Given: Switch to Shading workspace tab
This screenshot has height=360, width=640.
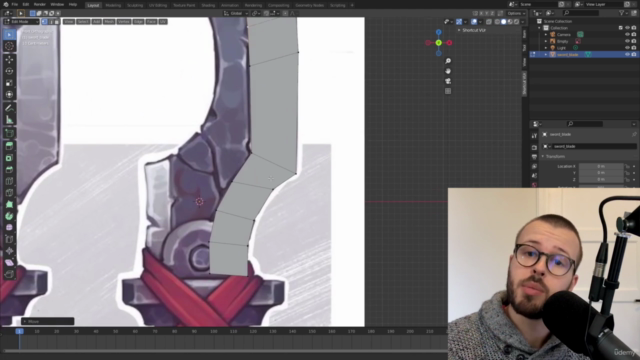Looking at the screenshot, I should (208, 5).
